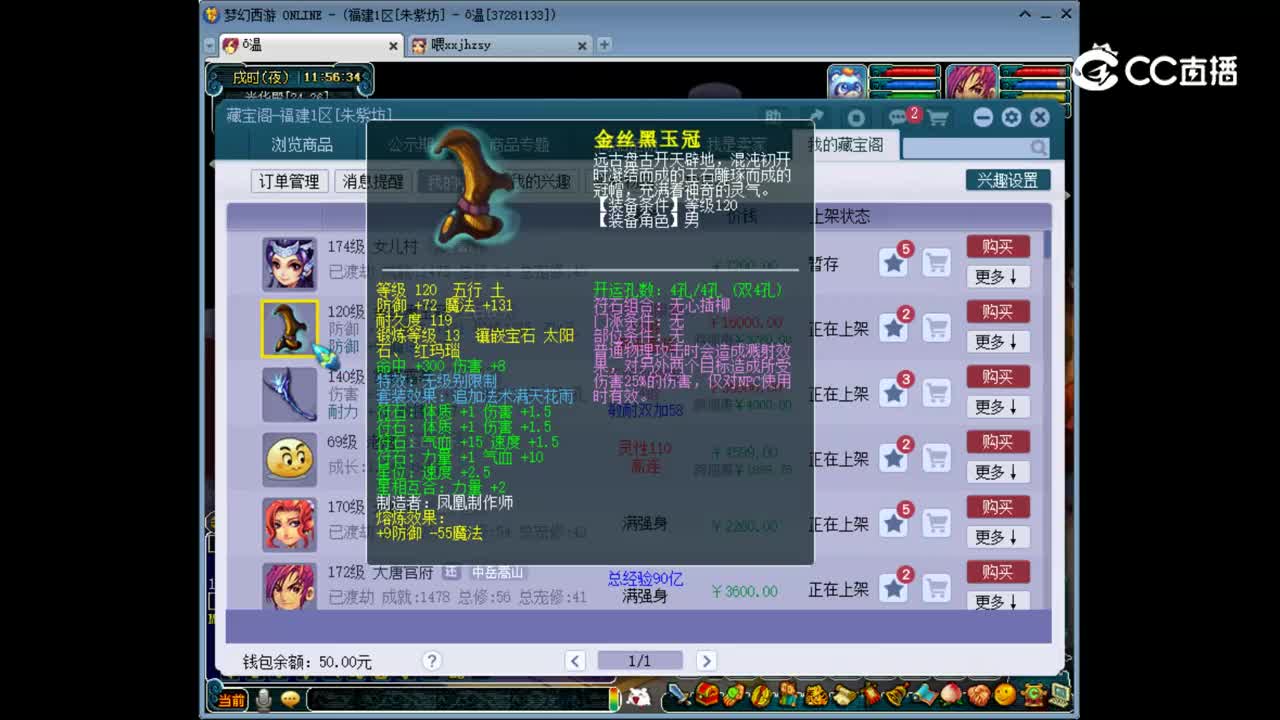
Task: Click the 上架状态 column header
Action: click(x=839, y=216)
